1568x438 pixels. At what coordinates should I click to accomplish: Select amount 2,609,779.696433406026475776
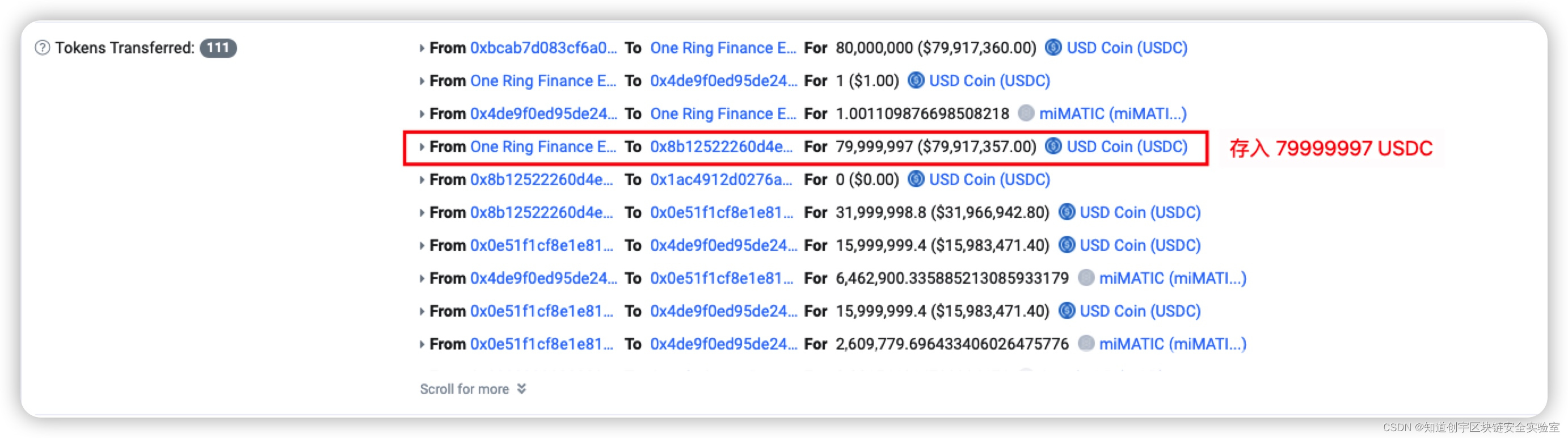[x=952, y=344]
